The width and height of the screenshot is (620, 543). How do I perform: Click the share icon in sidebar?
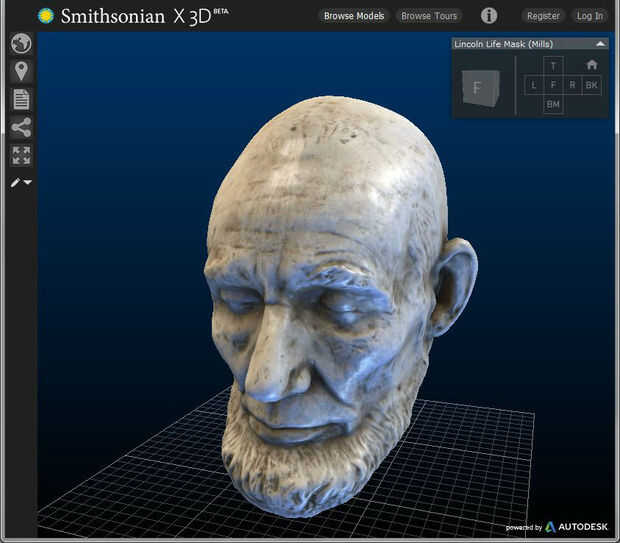point(21,127)
